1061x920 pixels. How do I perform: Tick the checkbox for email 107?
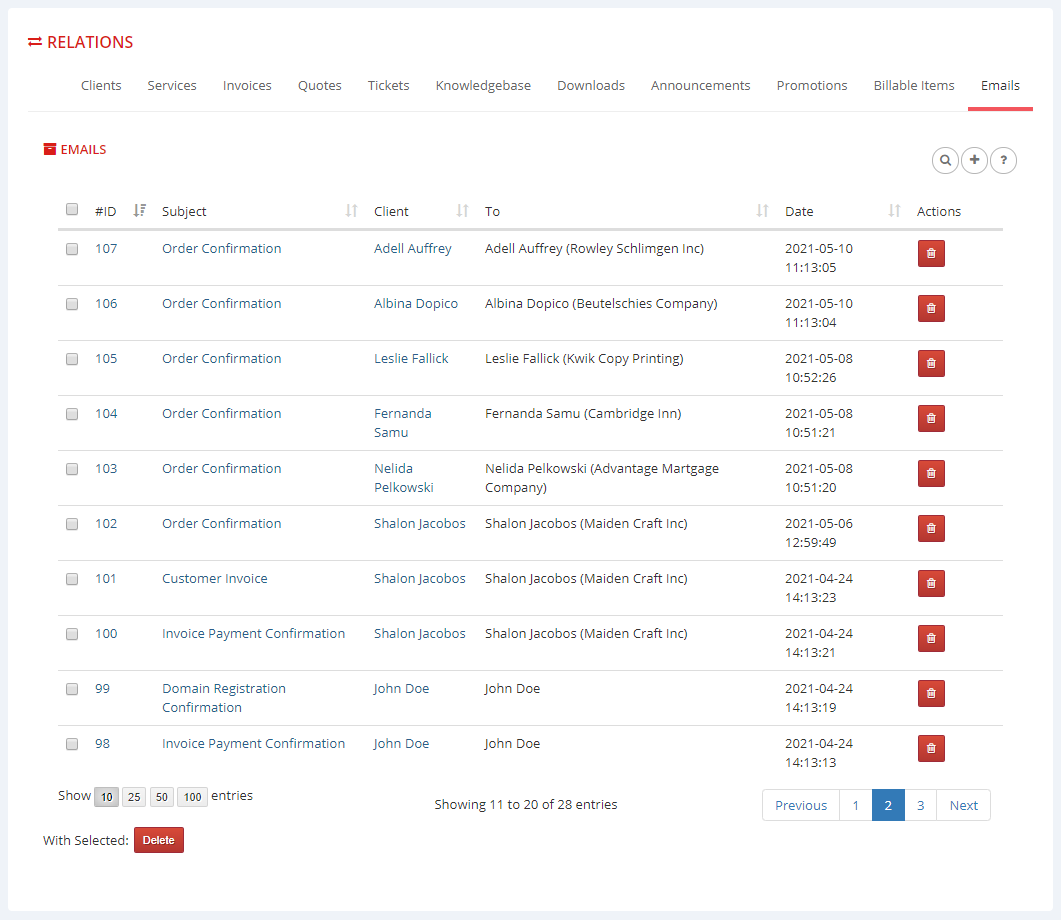click(71, 249)
